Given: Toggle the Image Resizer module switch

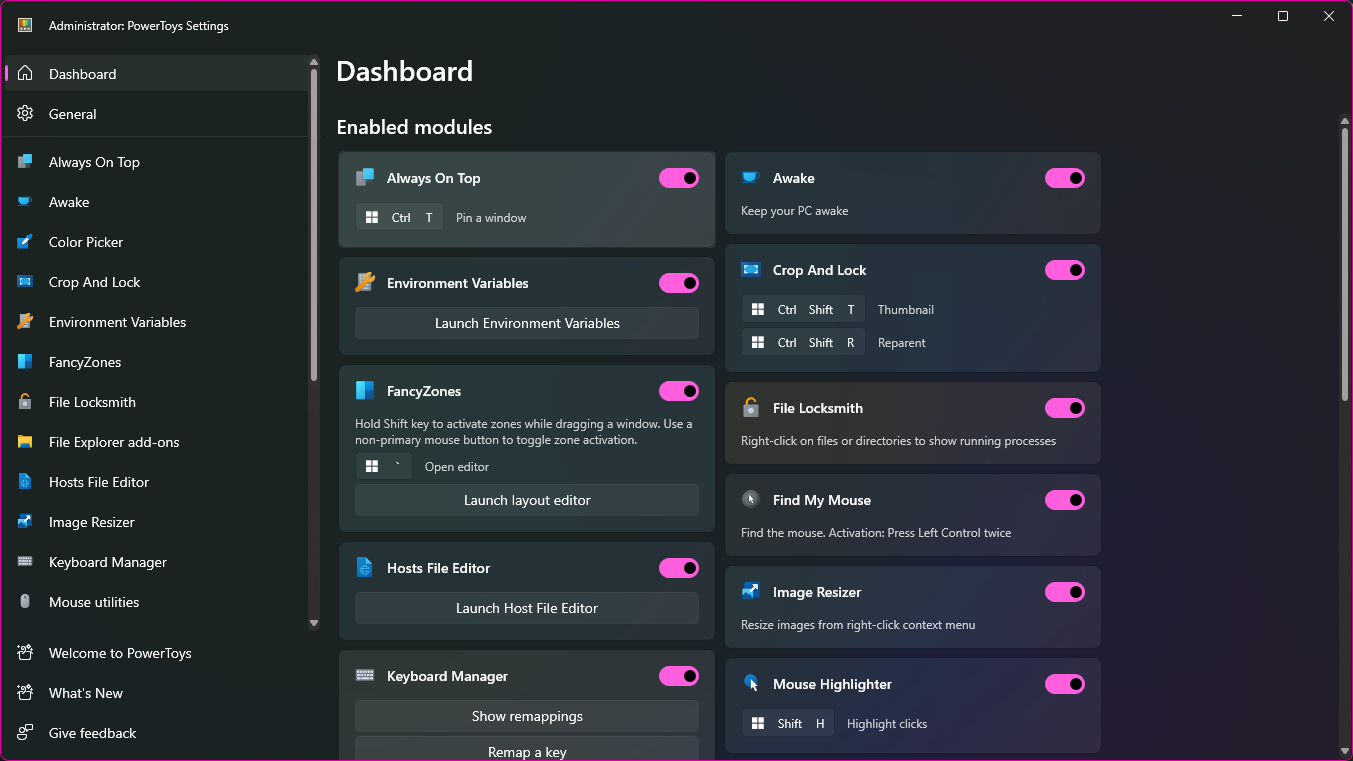Looking at the screenshot, I should click(1065, 592).
